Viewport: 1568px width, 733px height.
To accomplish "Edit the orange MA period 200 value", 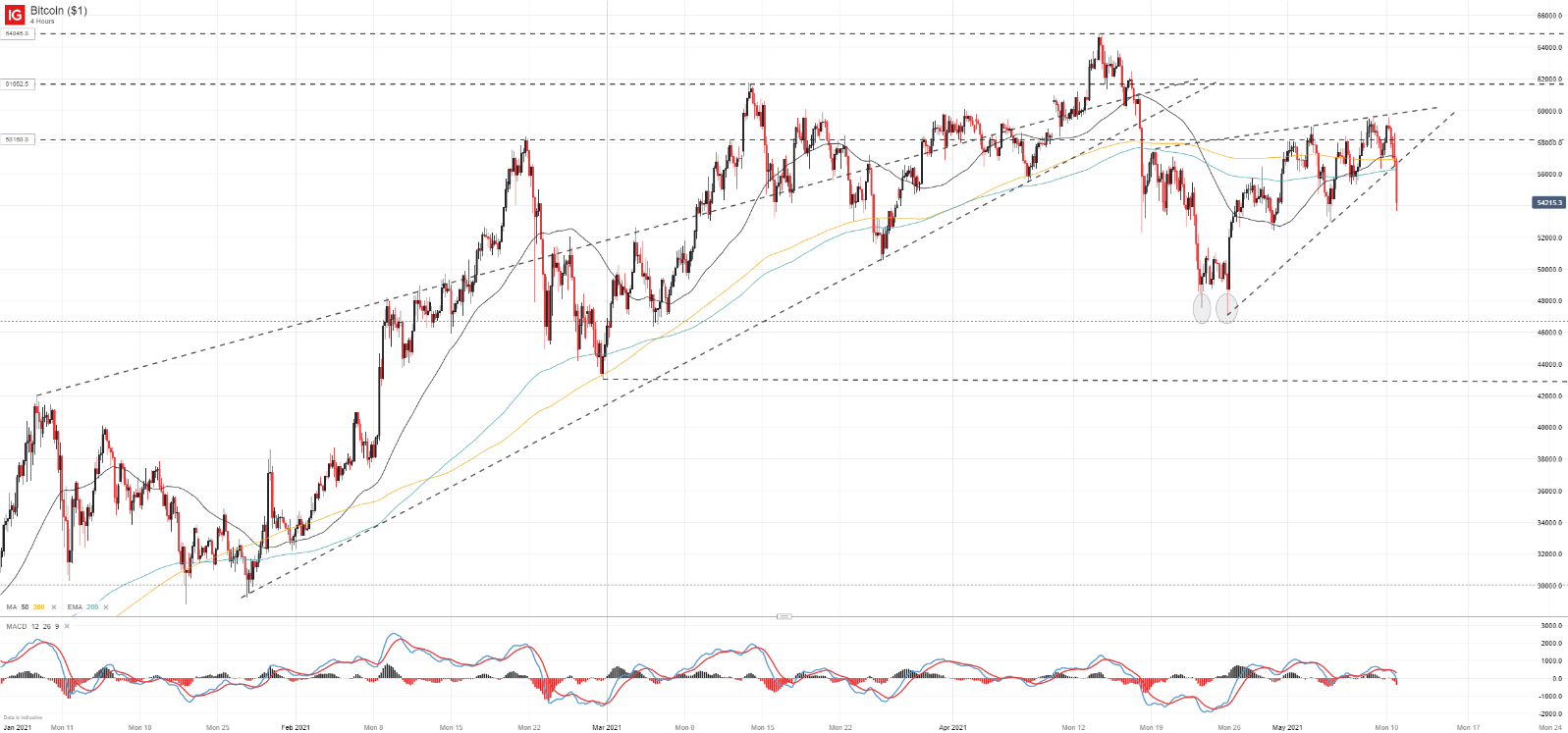I will pos(39,607).
